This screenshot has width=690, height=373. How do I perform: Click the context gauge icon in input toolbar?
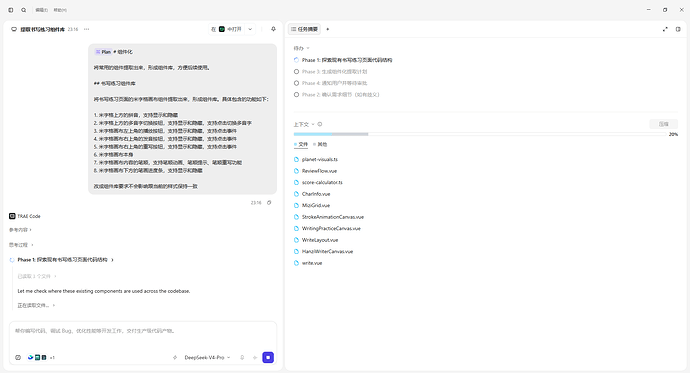(18, 358)
